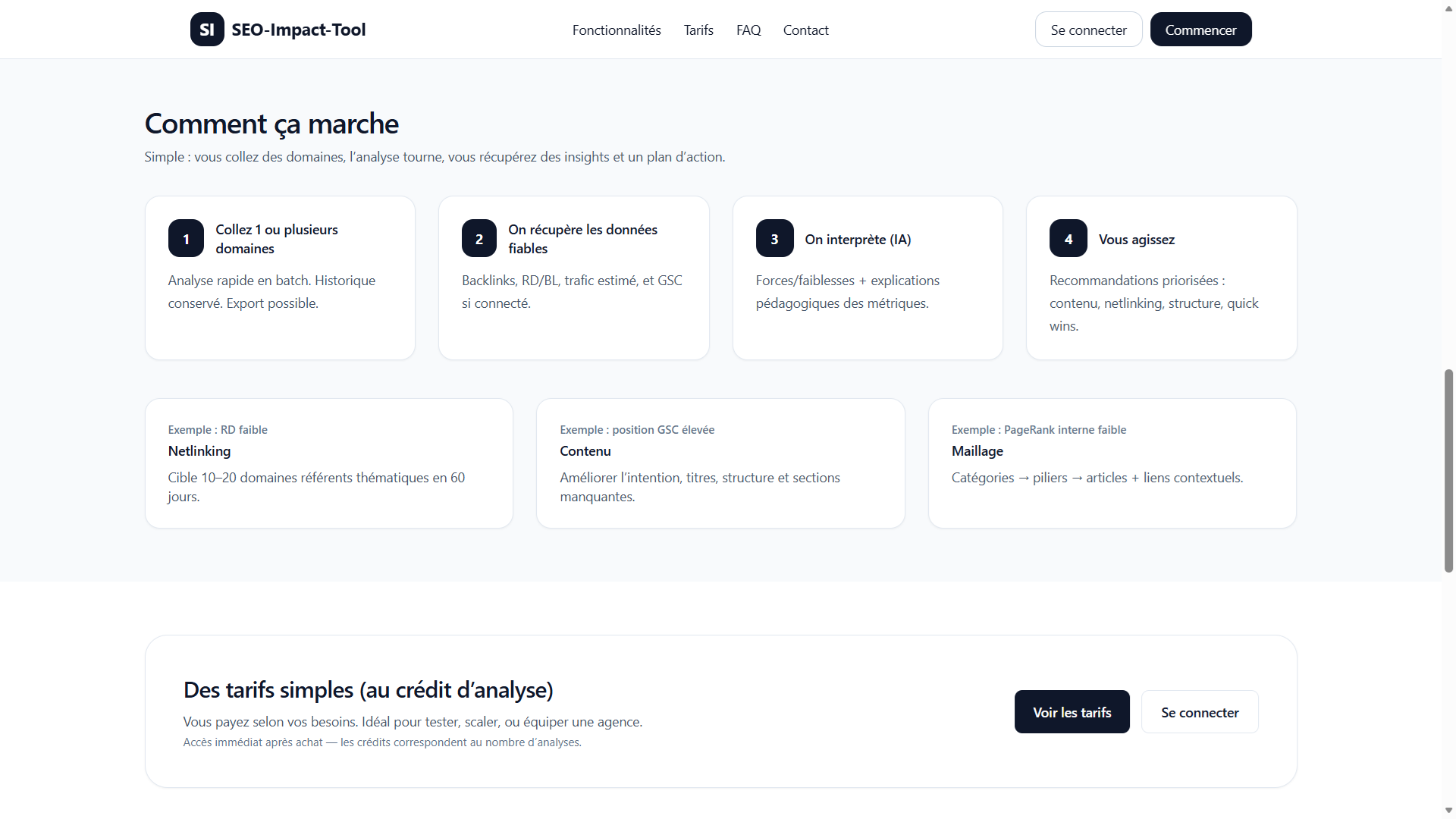Click the step 3 number badge
This screenshot has width=1456, height=819.
[x=774, y=239]
